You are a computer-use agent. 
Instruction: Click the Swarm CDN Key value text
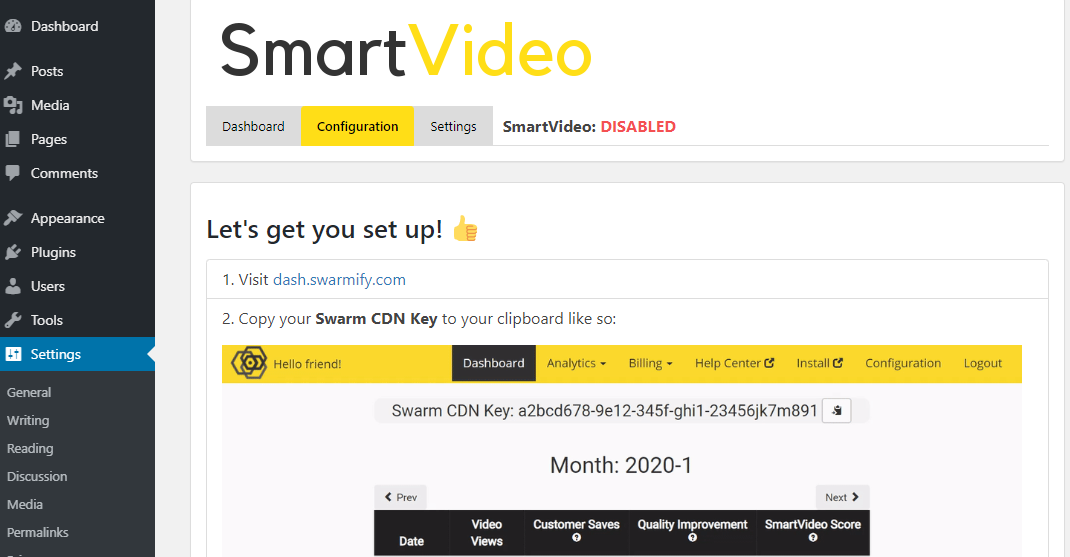coord(667,411)
